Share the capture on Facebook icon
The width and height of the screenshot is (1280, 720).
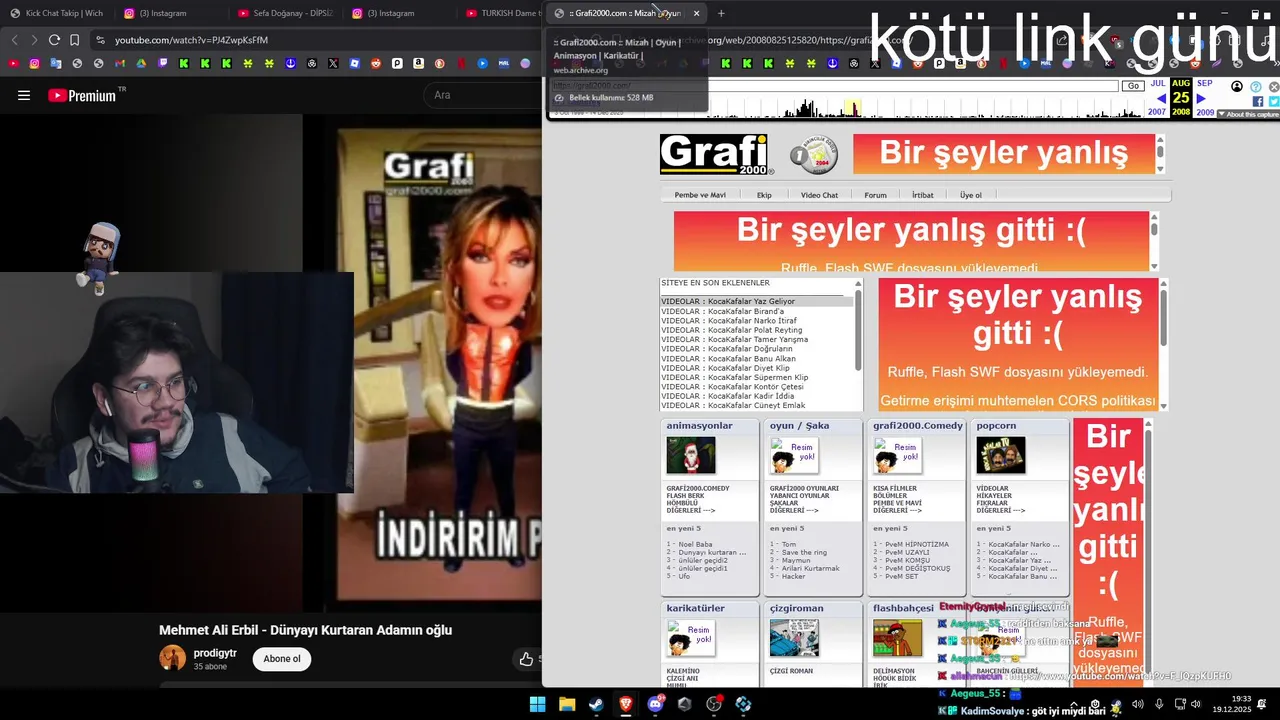pyautogui.click(x=1258, y=102)
